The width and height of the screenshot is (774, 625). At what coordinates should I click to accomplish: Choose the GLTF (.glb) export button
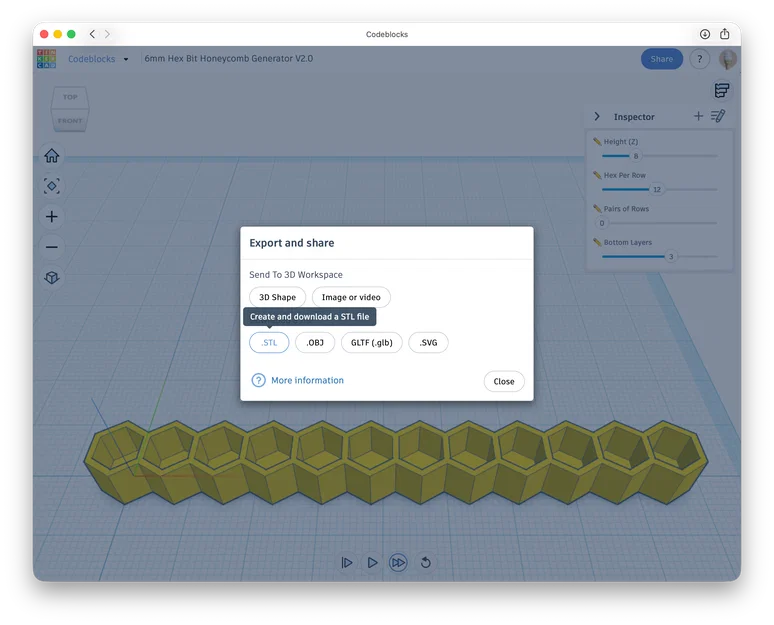(372, 343)
